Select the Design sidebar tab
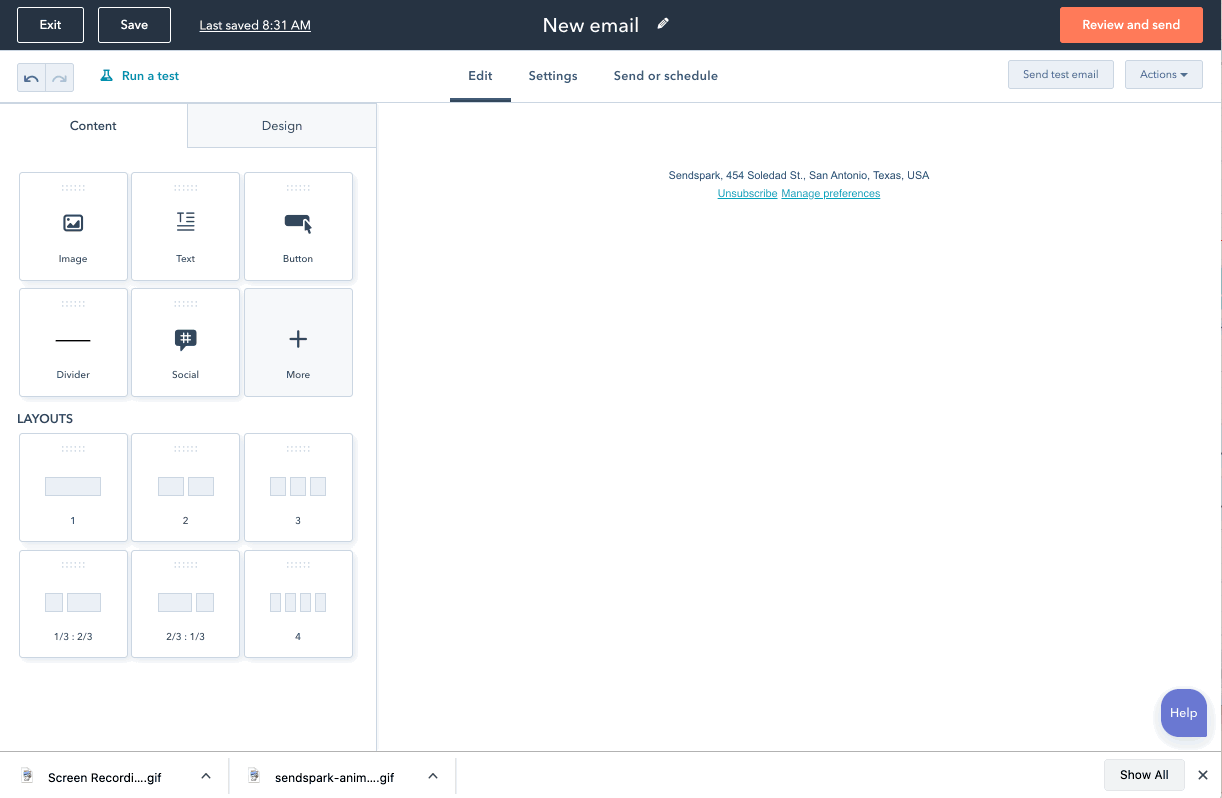Screen dimensions: 1222x798 (x=282, y=126)
